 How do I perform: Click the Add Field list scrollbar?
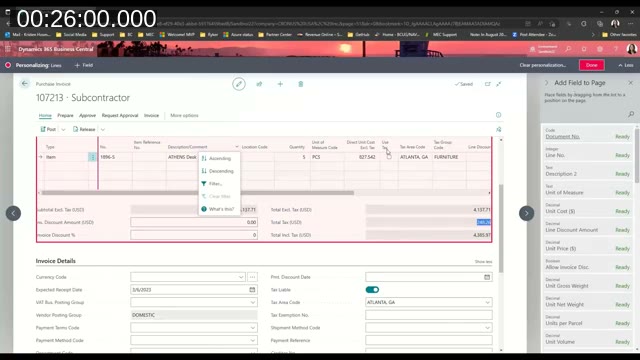tap(636, 155)
